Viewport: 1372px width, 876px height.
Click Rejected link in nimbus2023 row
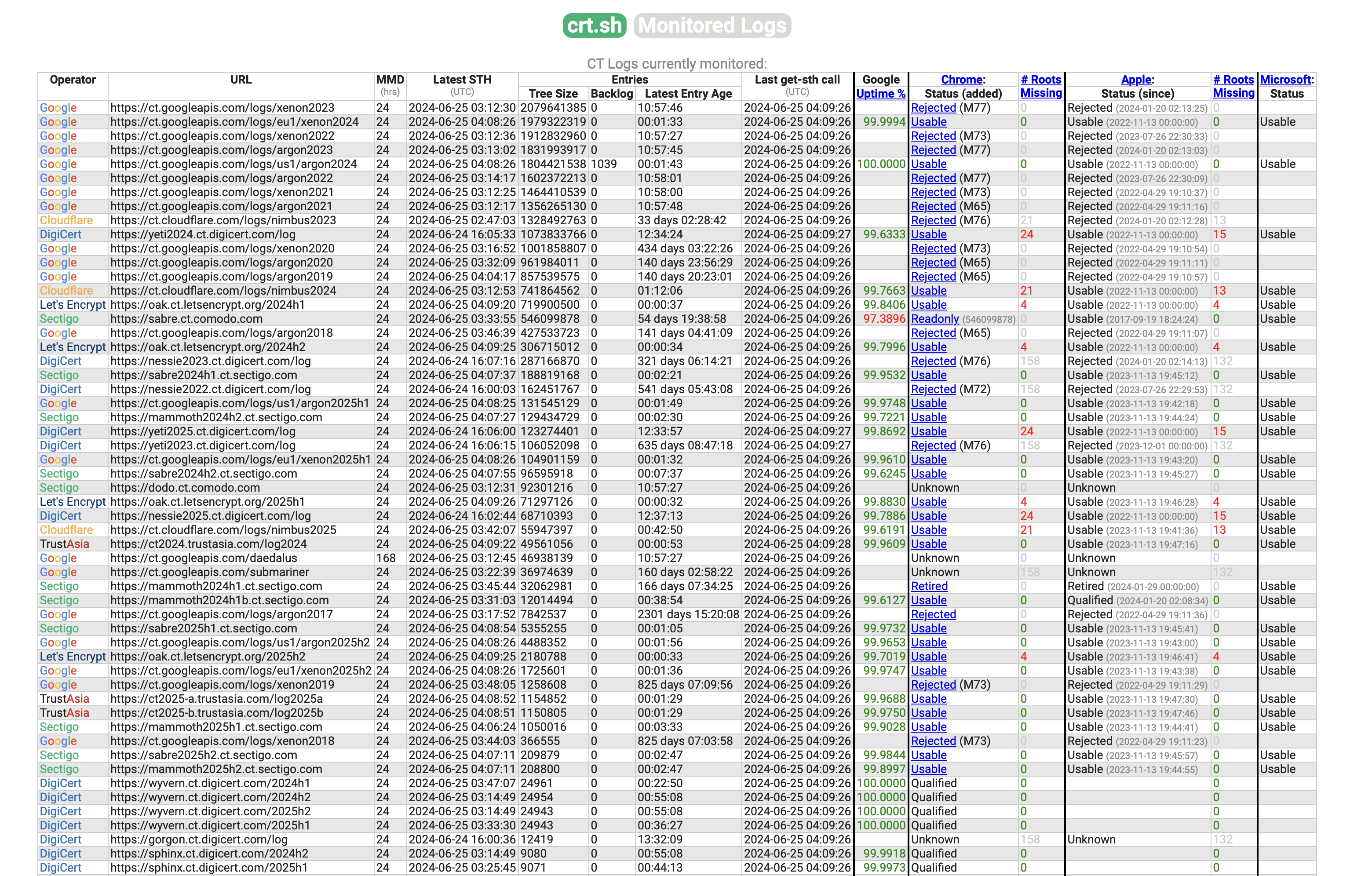point(933,221)
